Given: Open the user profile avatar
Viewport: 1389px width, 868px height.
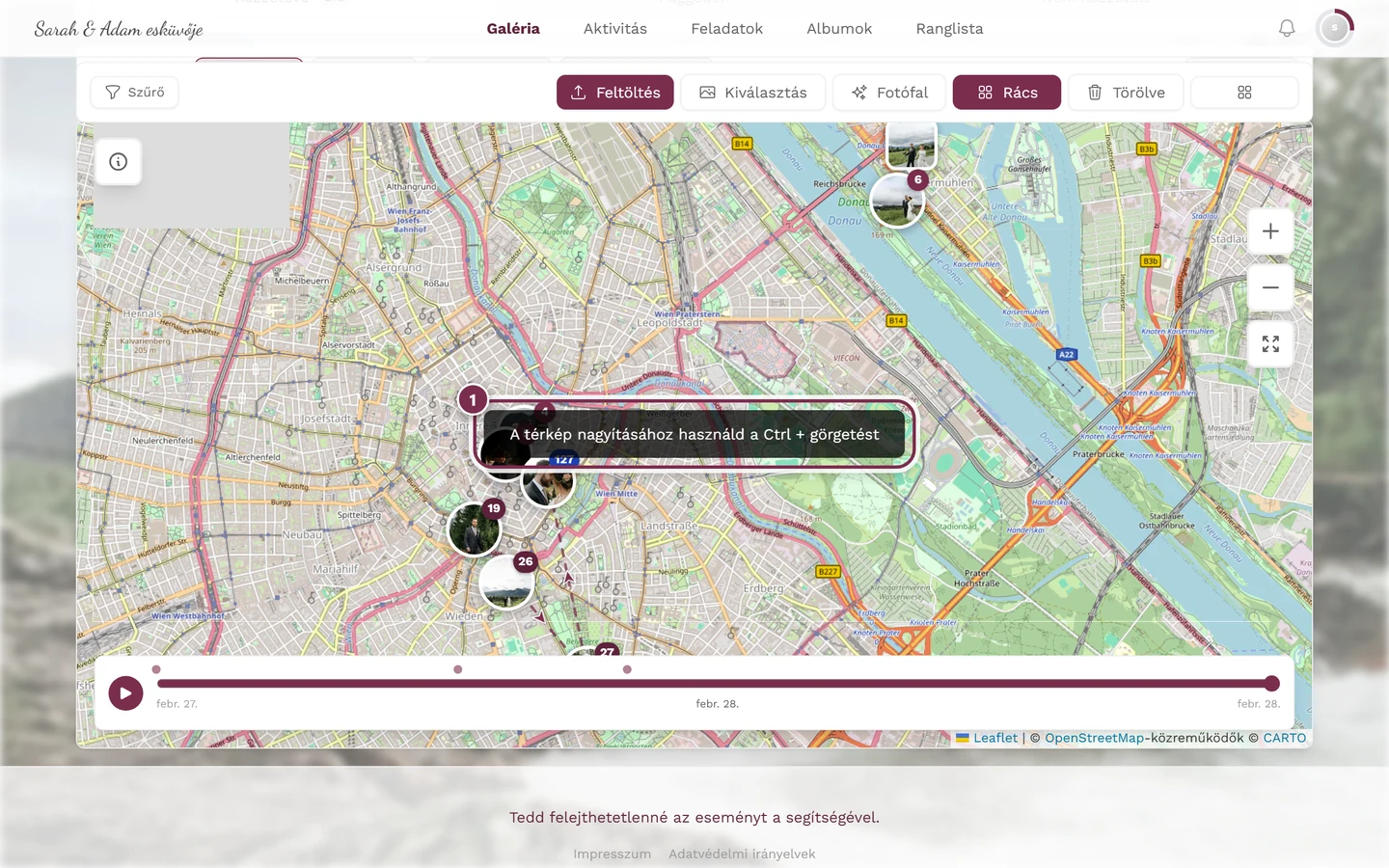Looking at the screenshot, I should click(x=1335, y=29).
